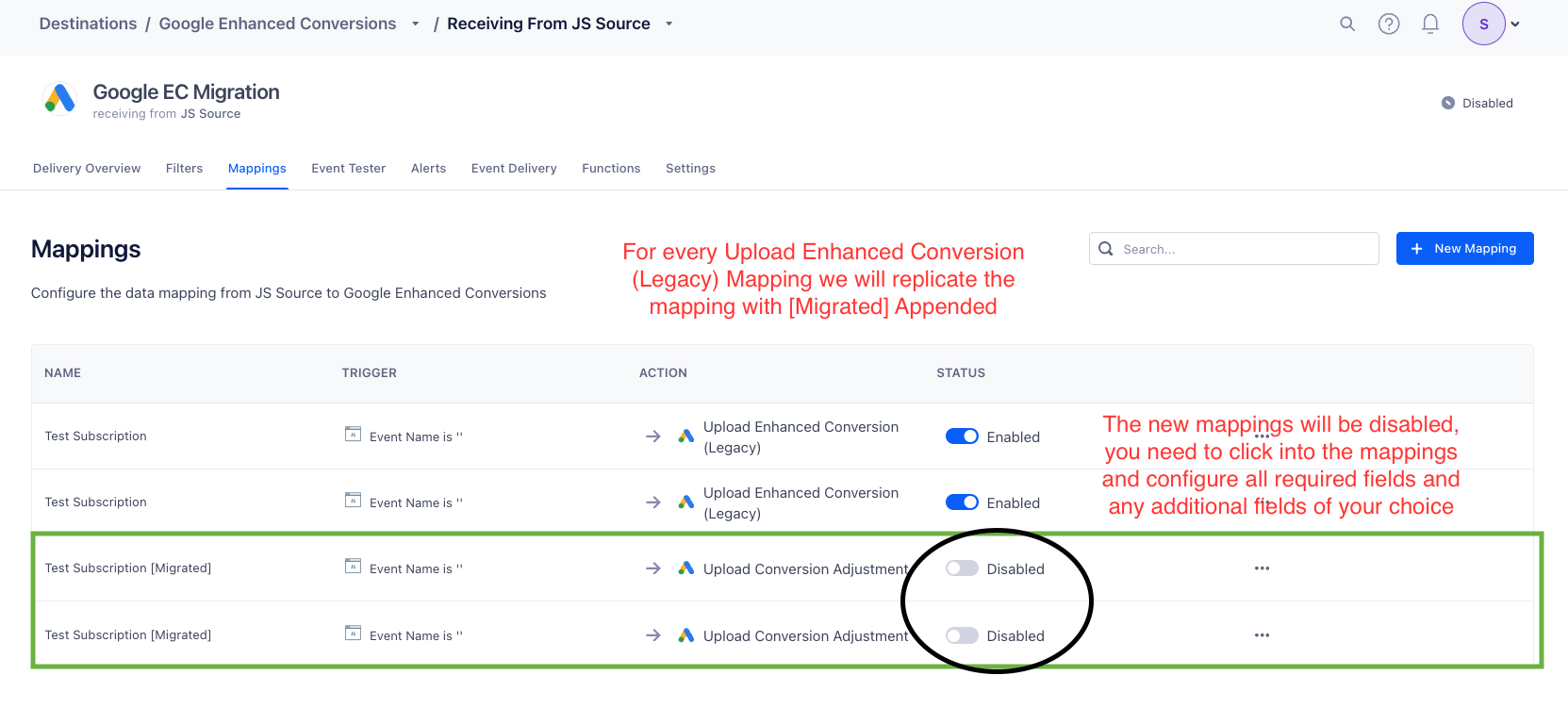This screenshot has height=708, width=1568.
Task: Click the magnifier icon inside the Search box
Action: (1106, 249)
